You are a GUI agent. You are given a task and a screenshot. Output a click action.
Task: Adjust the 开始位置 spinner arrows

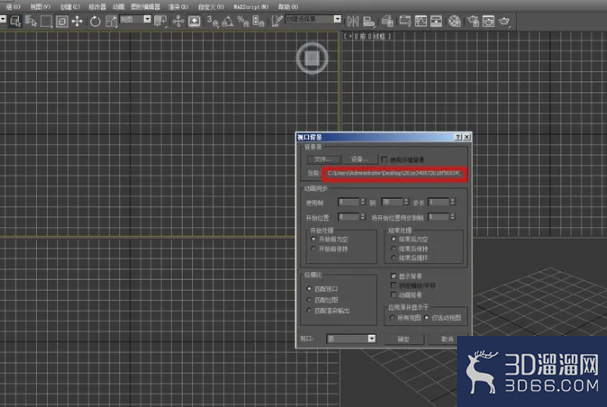pyautogui.click(x=363, y=217)
